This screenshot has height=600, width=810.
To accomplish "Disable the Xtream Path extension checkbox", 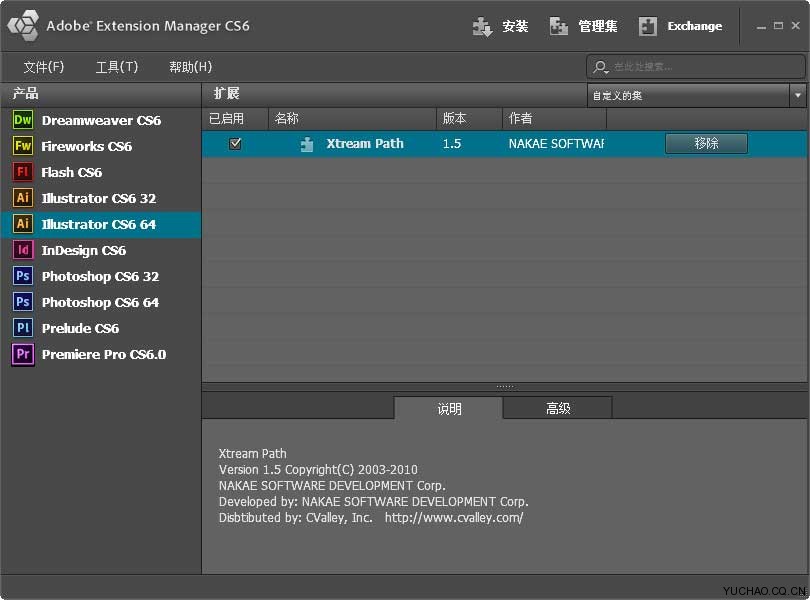I will 235,143.
